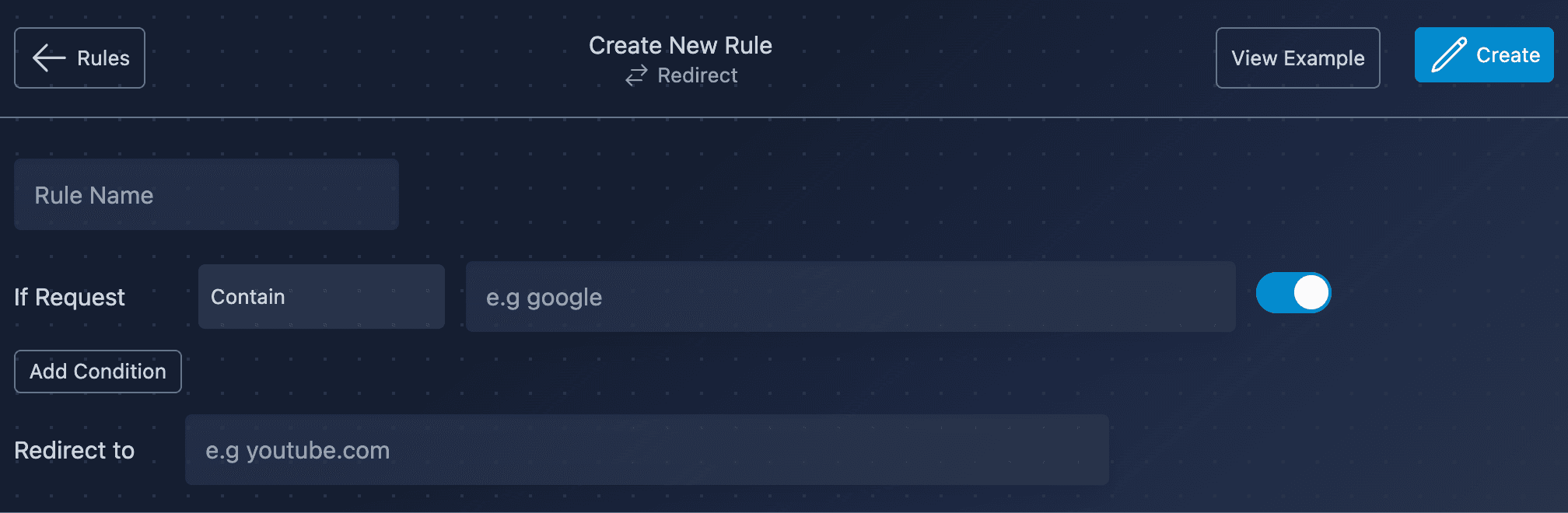Click the Redirect to destination field

point(646,450)
